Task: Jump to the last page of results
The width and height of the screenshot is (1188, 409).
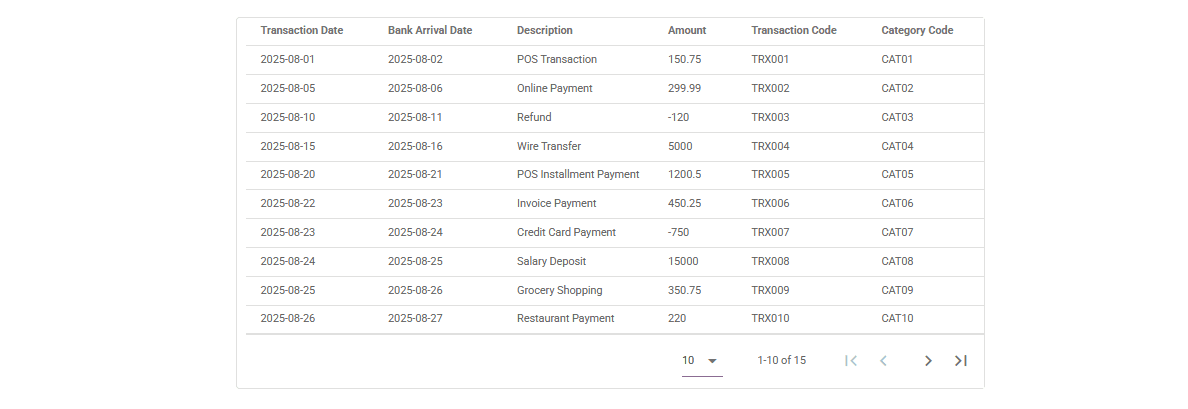Action: point(961,361)
